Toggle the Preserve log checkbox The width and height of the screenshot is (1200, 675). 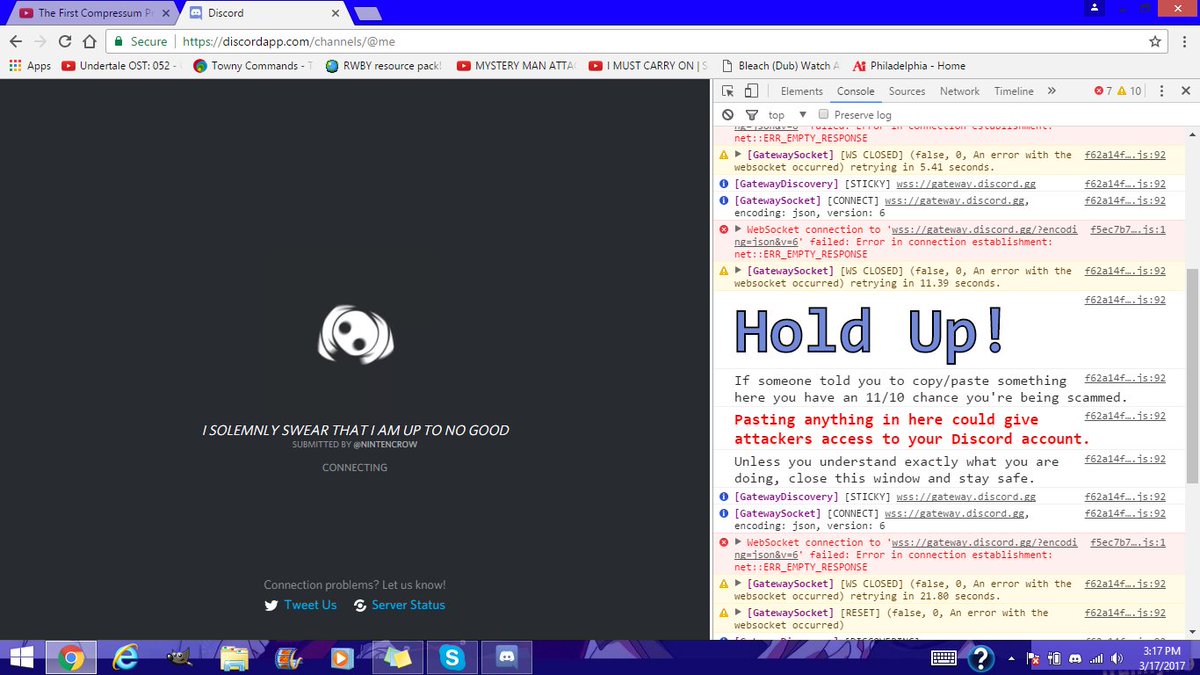(824, 115)
